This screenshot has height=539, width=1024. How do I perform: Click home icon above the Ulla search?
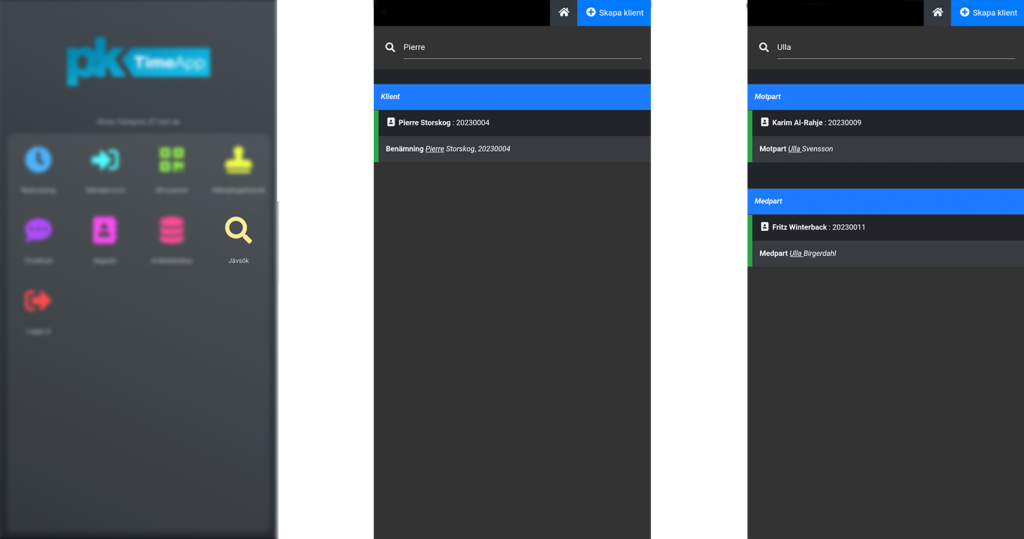(x=937, y=13)
